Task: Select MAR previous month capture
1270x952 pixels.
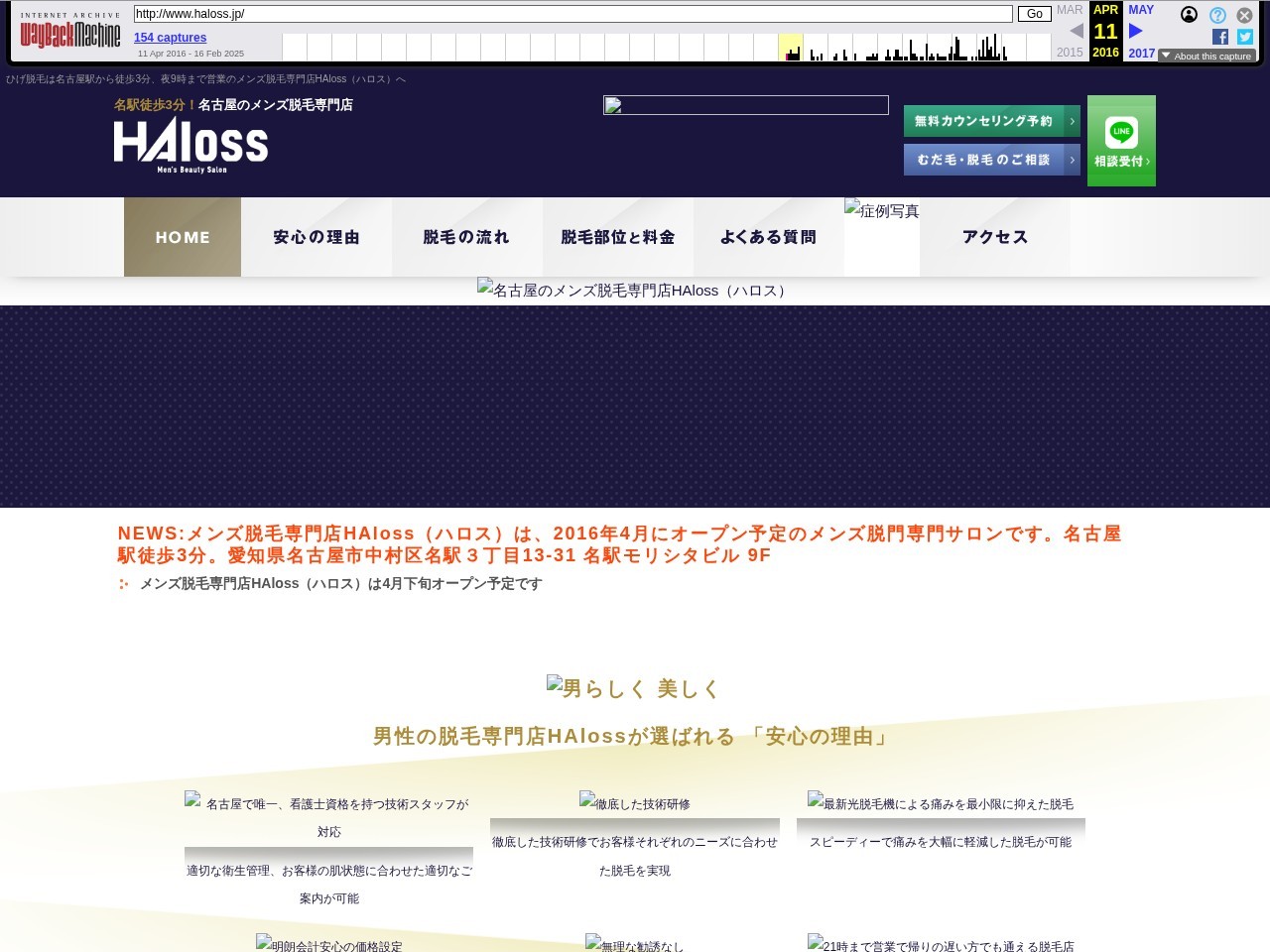Action: tap(1070, 10)
